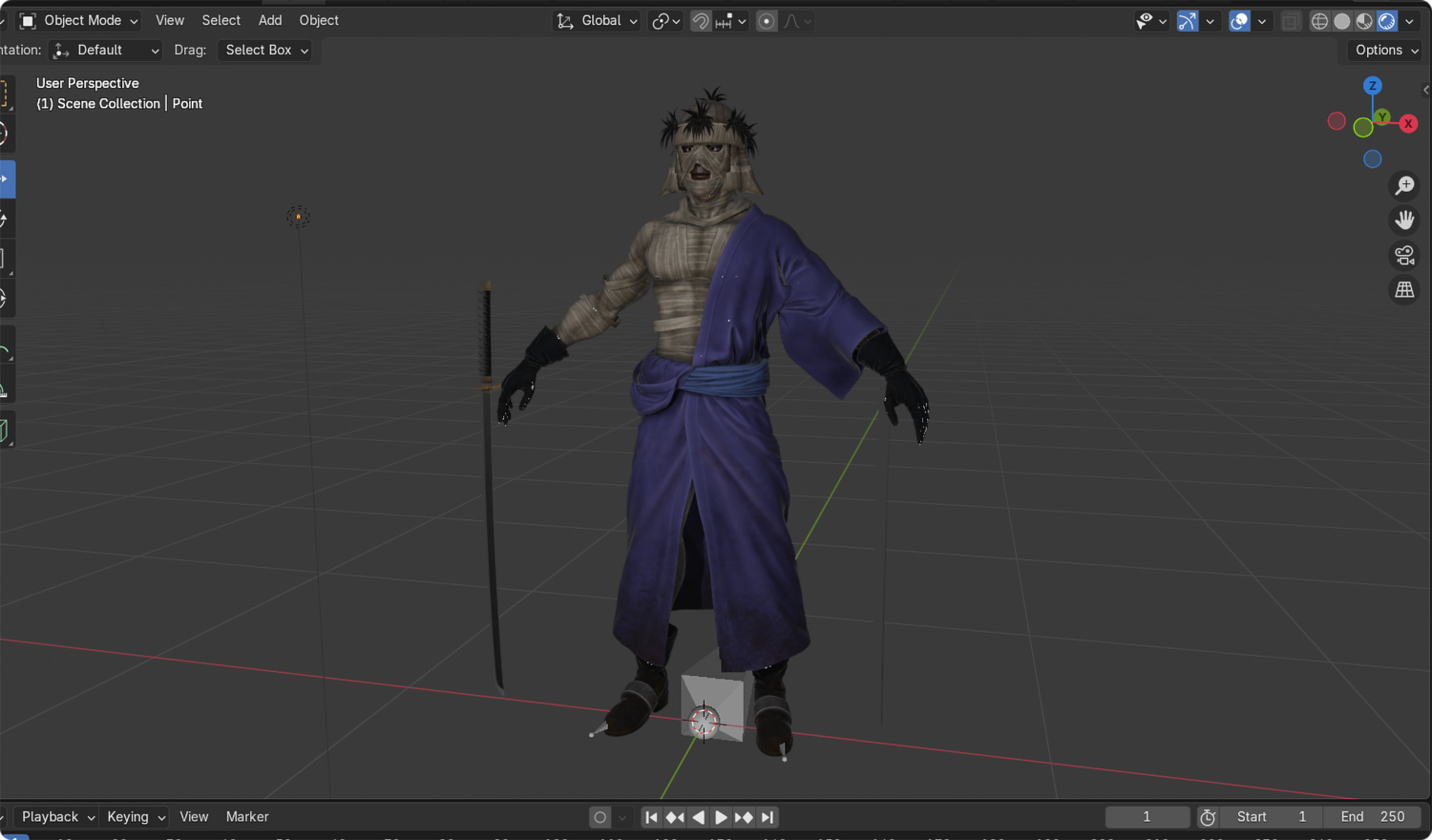This screenshot has height=840, width=1432.
Task: Open the Global transform orientation dropdown
Action: pos(597,21)
